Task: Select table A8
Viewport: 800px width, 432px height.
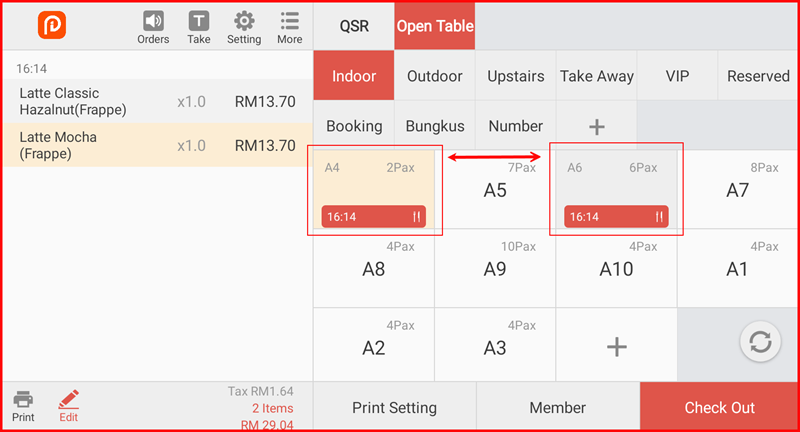Action: click(373, 268)
